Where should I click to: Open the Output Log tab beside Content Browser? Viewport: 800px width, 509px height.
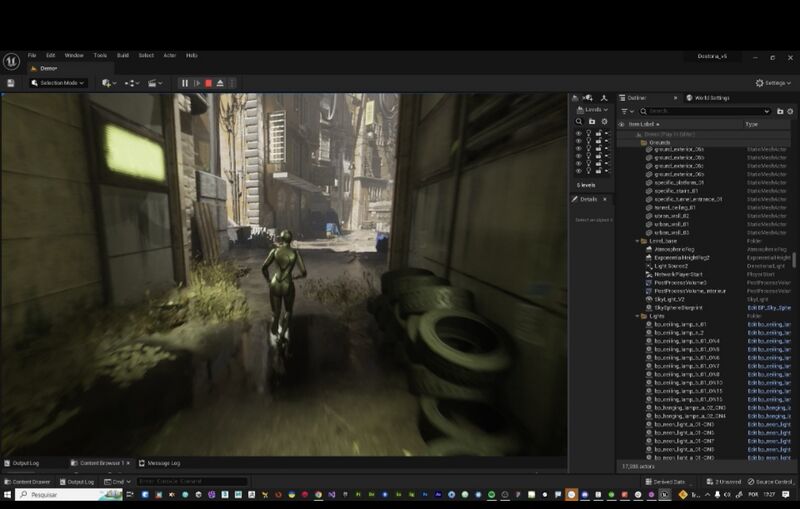coord(21,463)
